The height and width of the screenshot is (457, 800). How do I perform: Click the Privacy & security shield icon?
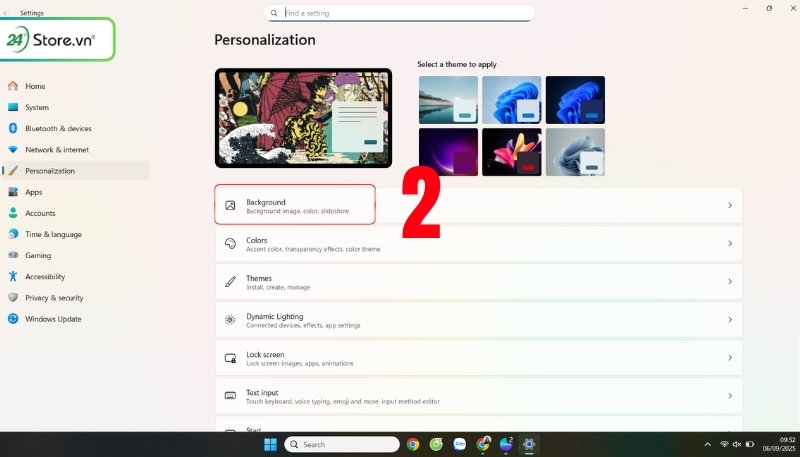coord(13,298)
